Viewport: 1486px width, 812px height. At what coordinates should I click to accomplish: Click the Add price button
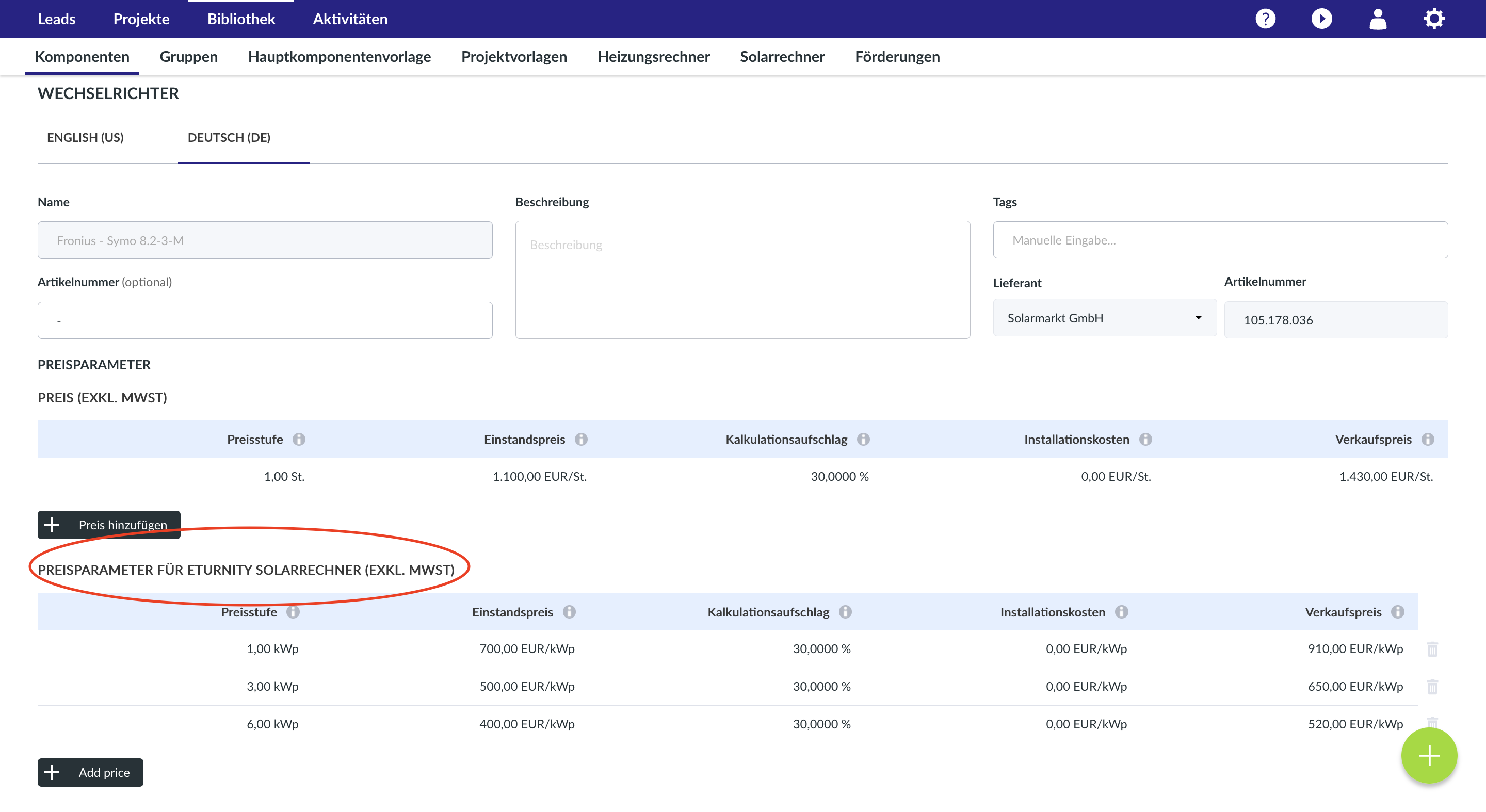click(x=91, y=772)
